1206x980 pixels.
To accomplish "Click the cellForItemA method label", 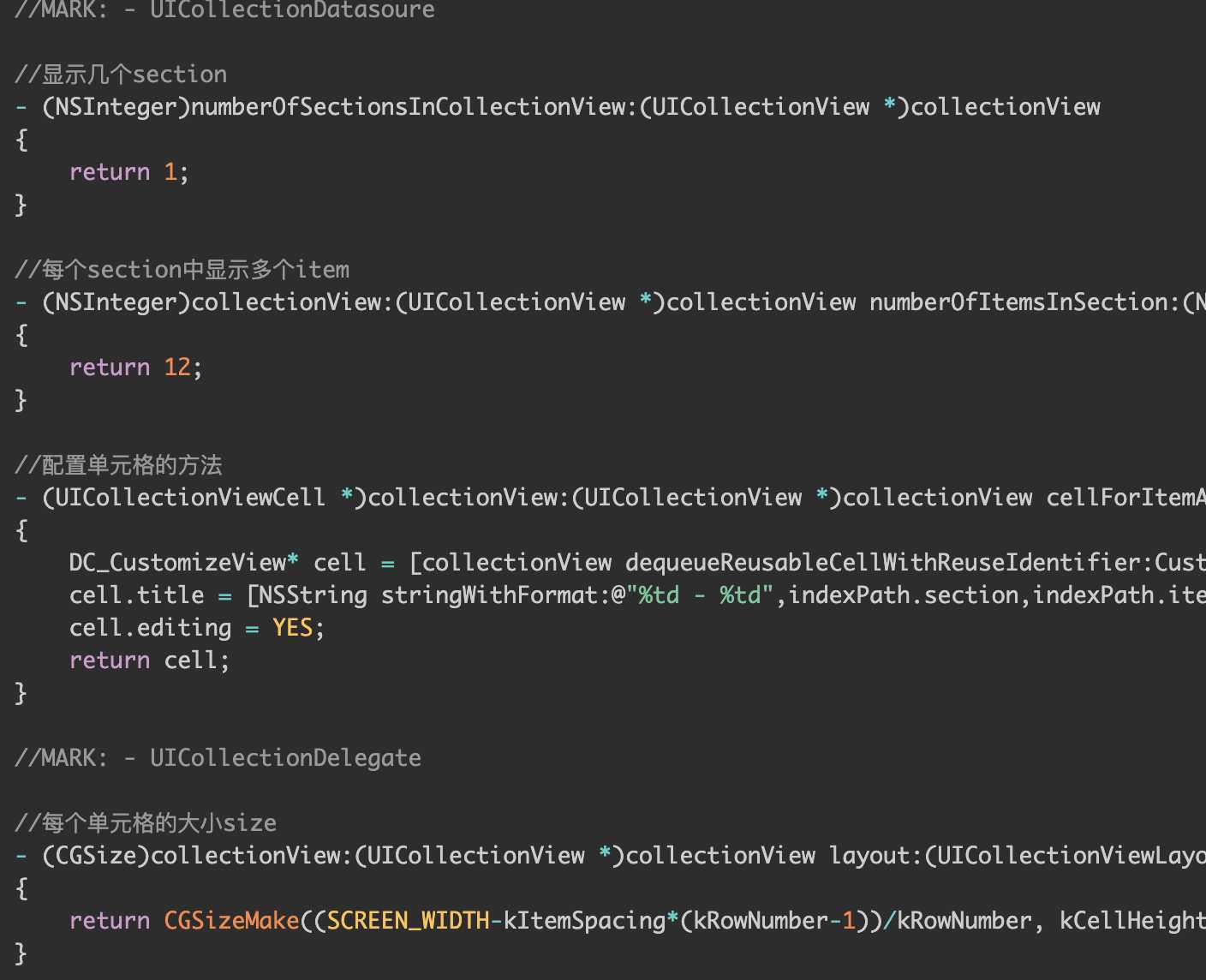I will 1125,498.
